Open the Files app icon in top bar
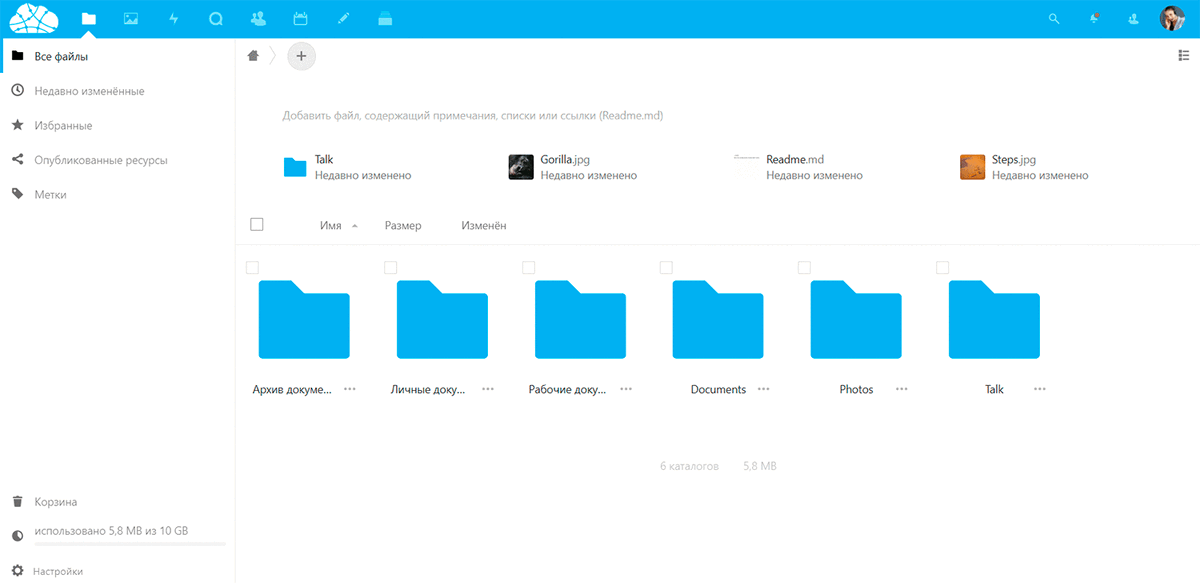Screen dimensions: 1200x583 point(89,18)
